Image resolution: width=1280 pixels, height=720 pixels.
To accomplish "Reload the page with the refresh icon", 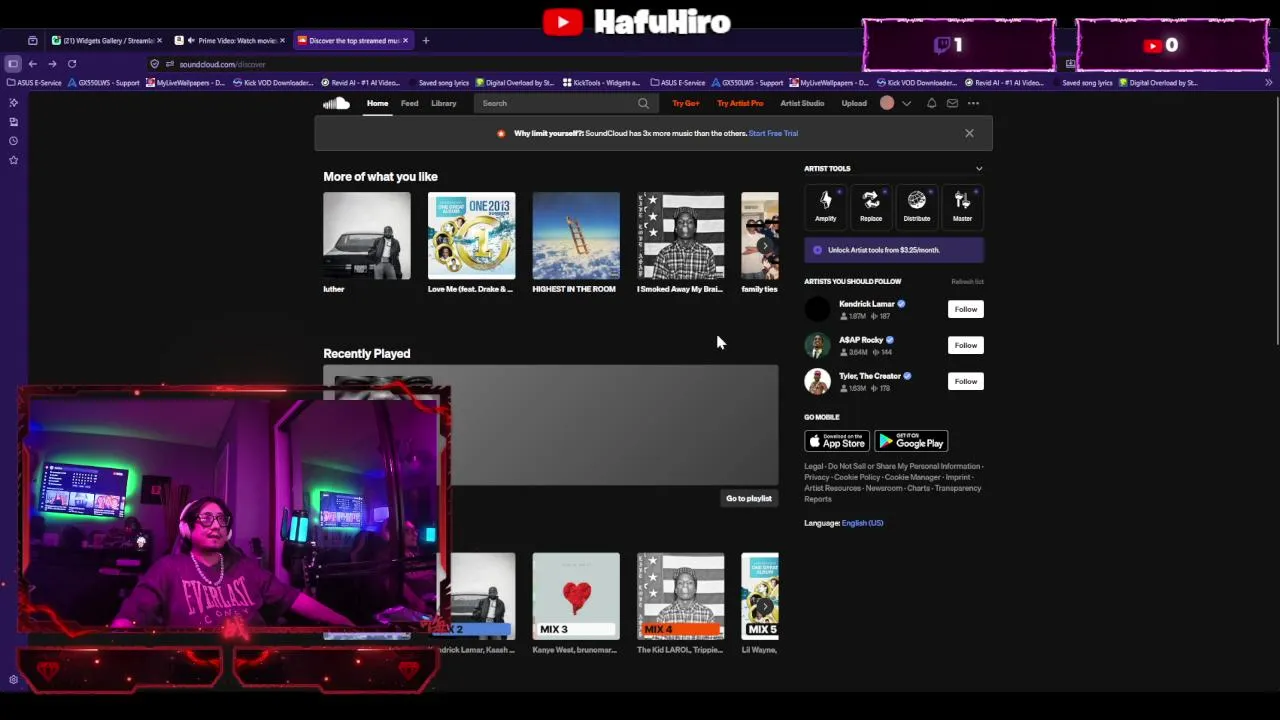I will coord(72,64).
